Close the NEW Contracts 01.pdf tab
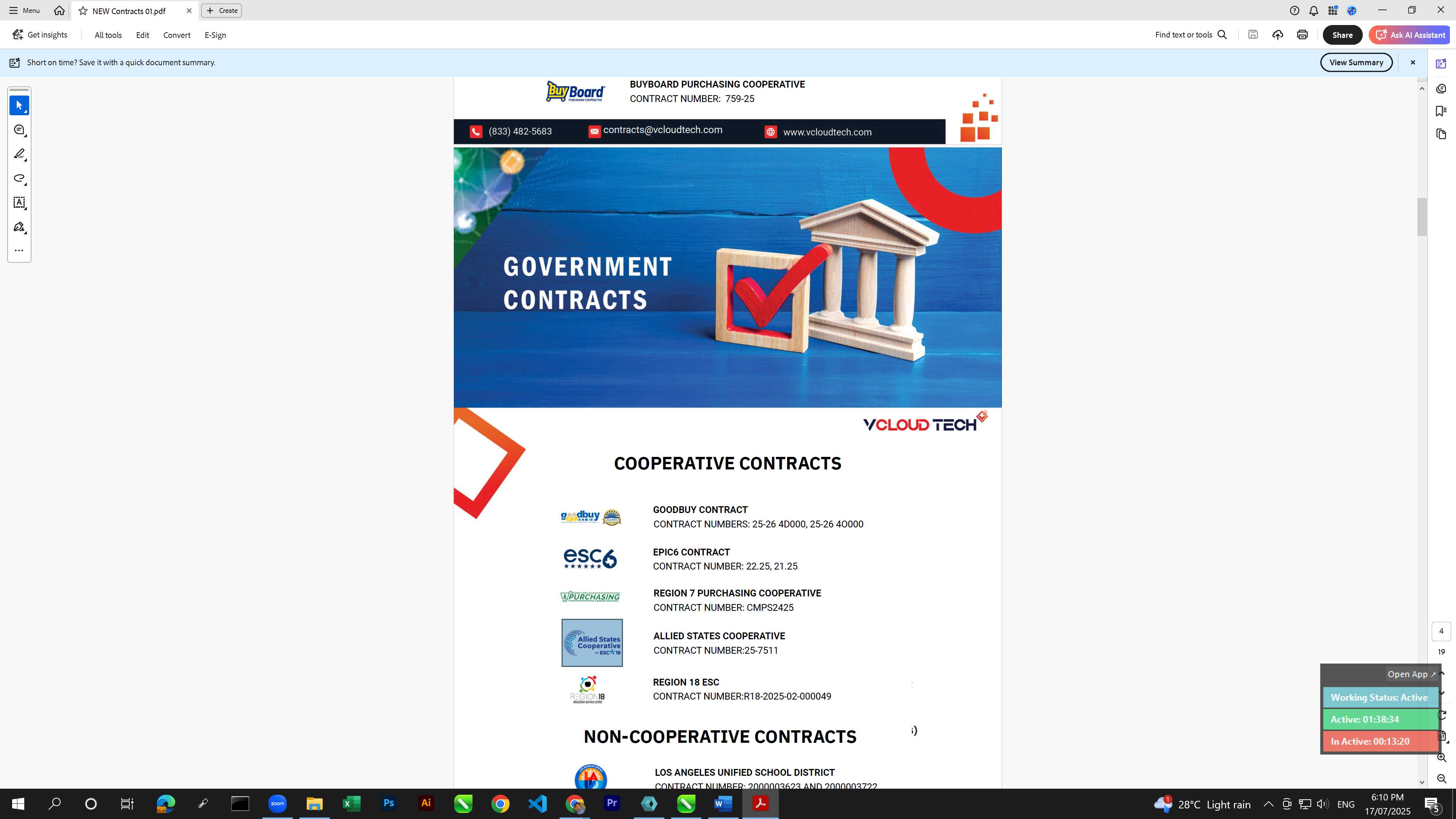Viewport: 1456px width, 819px height. click(189, 11)
